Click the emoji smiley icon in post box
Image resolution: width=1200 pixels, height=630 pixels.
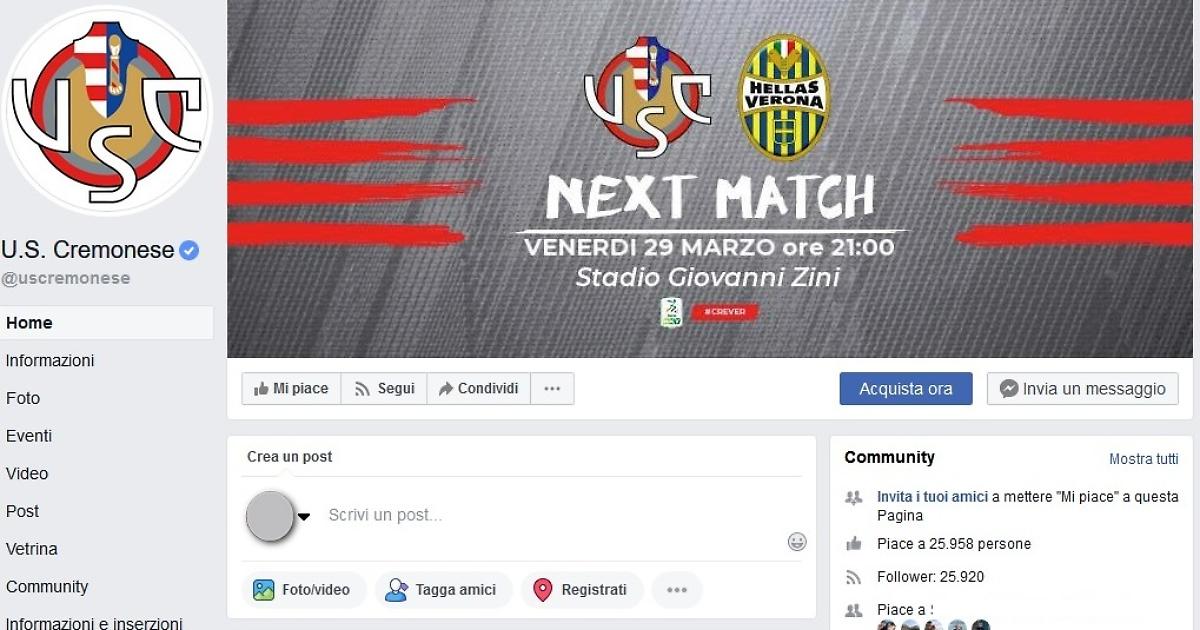tap(797, 542)
